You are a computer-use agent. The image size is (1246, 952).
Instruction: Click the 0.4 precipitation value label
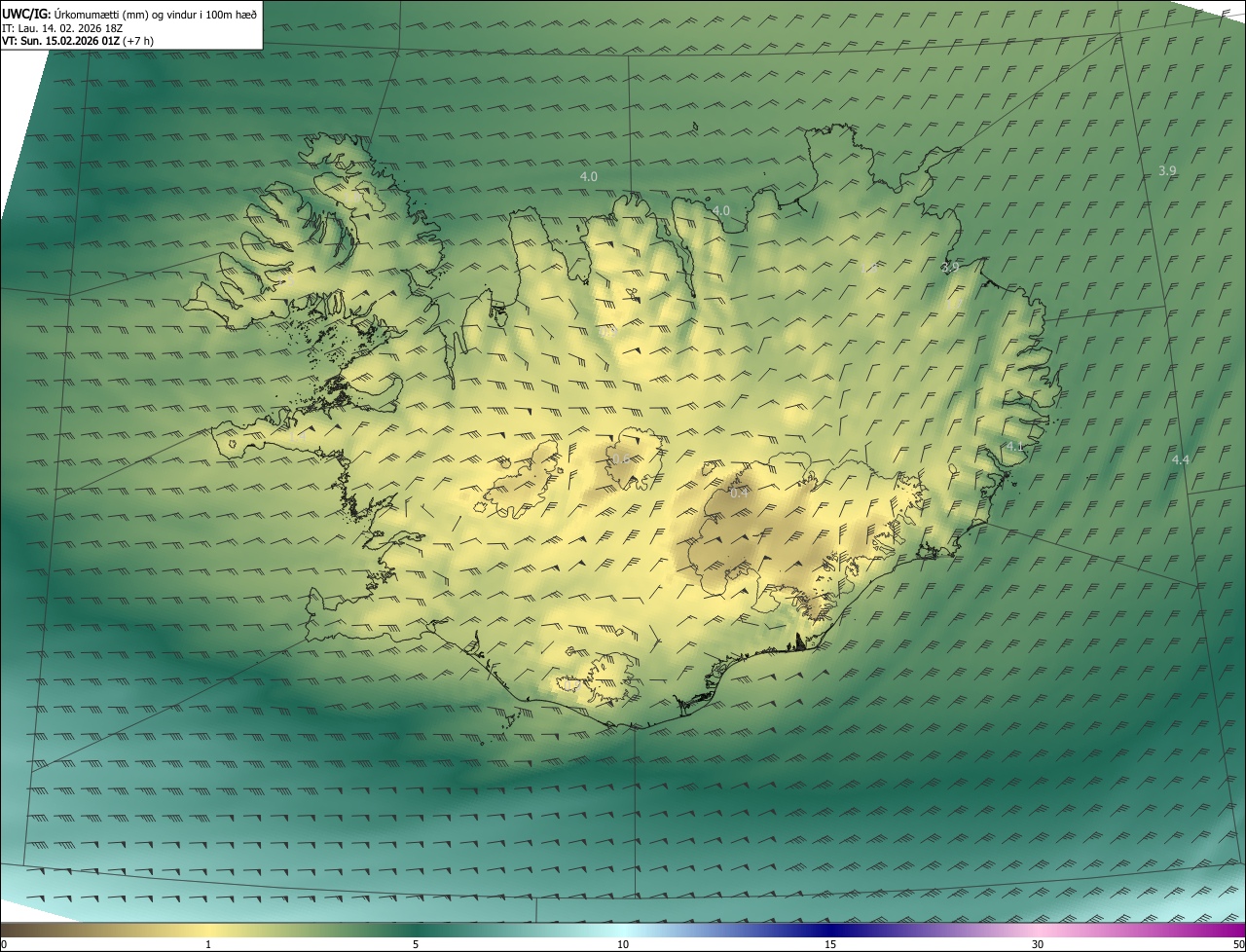(x=740, y=493)
